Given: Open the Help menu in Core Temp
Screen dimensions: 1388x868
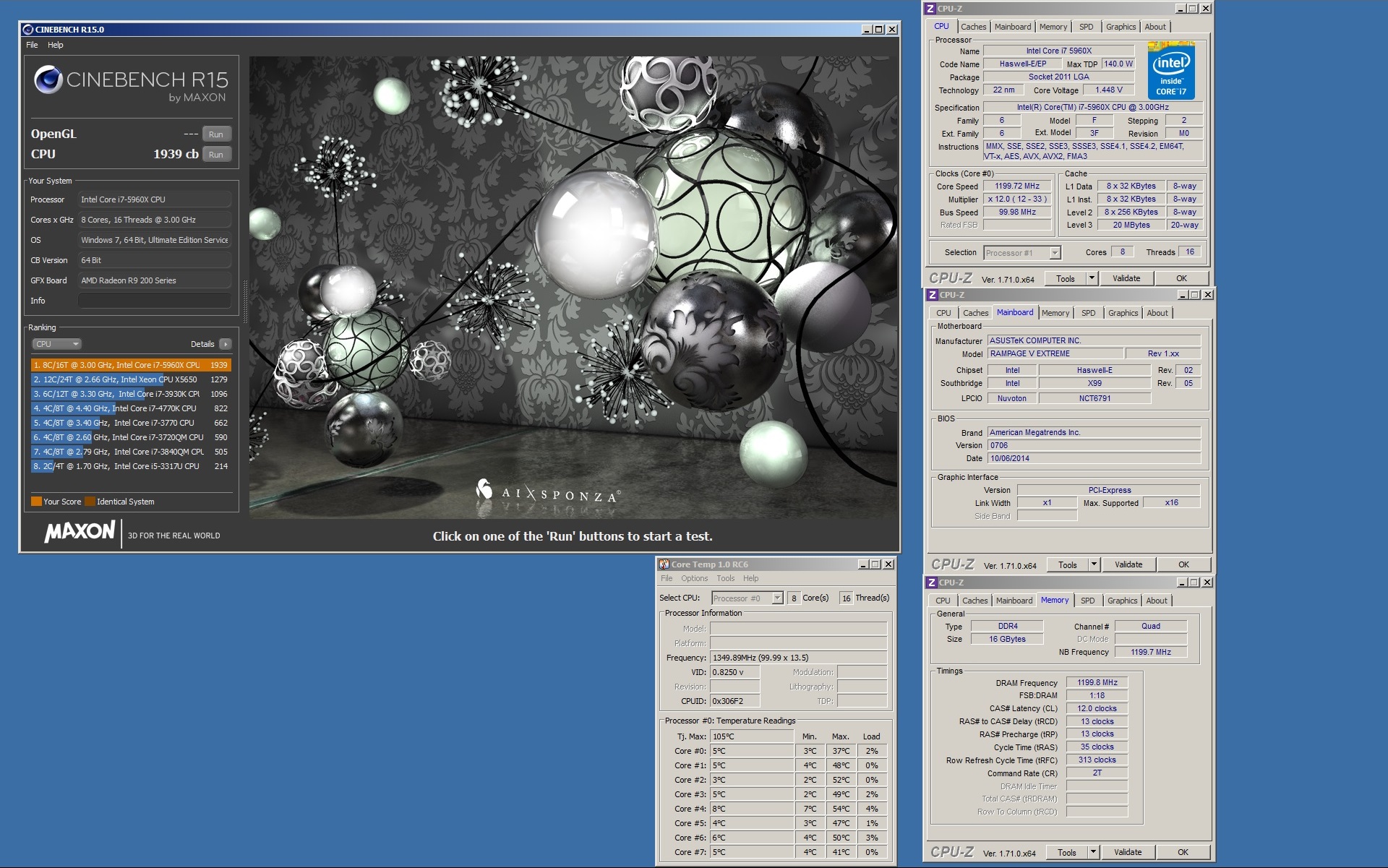Looking at the screenshot, I should click(x=751, y=578).
